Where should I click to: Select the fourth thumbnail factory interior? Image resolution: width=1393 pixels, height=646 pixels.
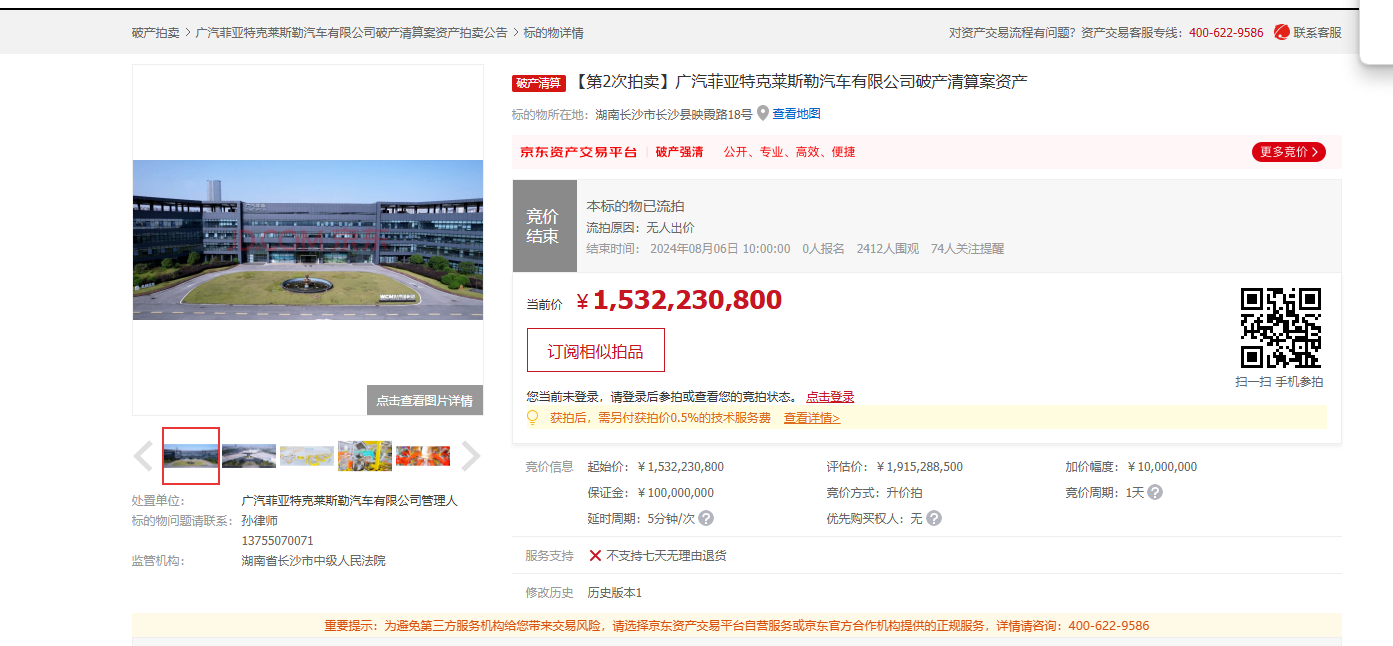tap(365, 456)
